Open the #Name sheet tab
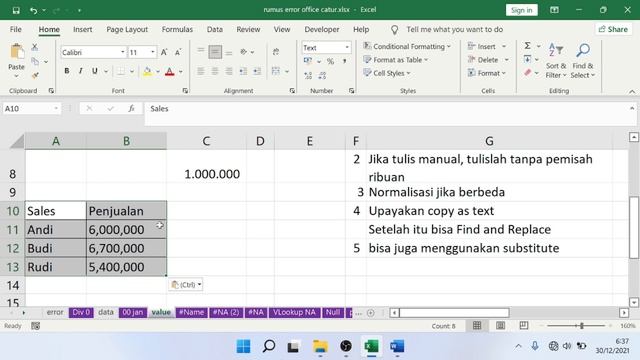640x360 pixels. [191, 312]
